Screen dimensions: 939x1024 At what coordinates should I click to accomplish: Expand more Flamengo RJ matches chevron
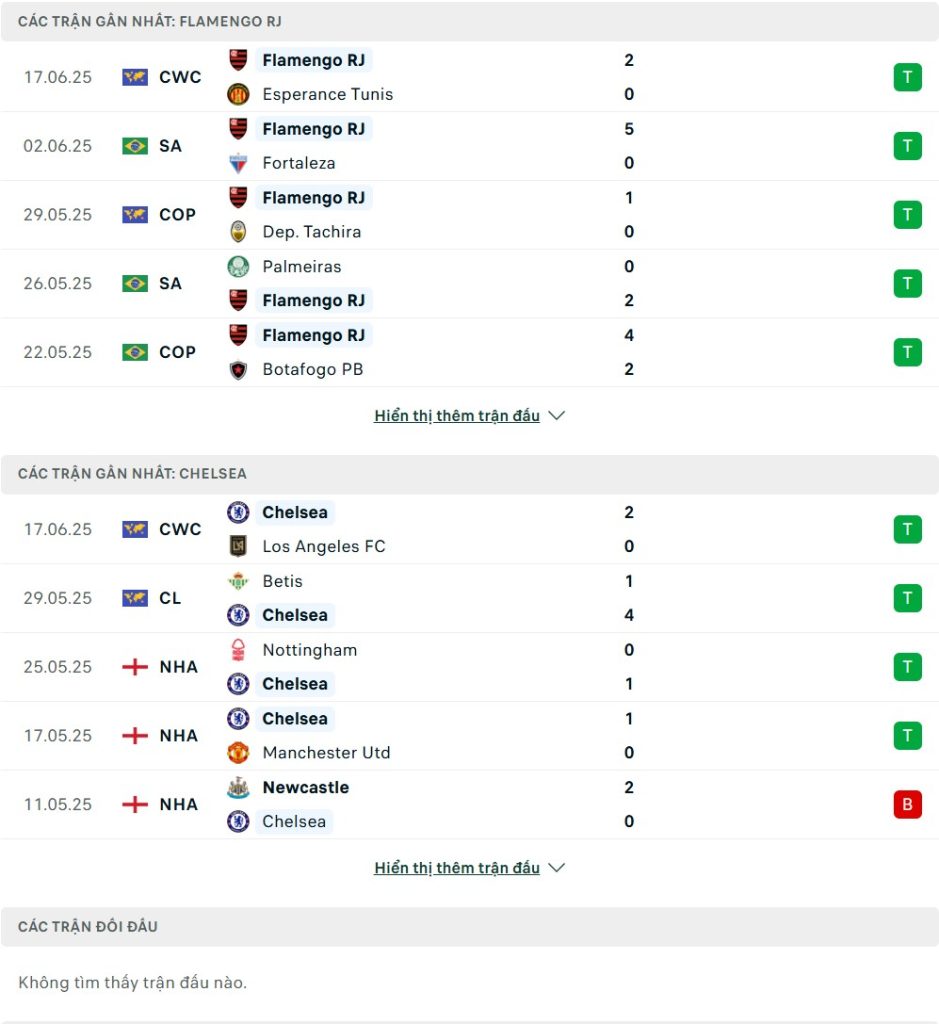[556, 415]
